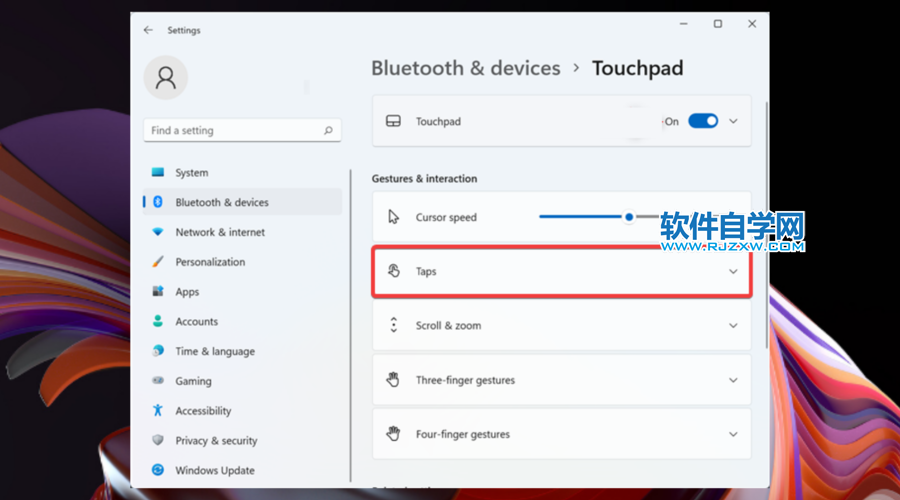Image resolution: width=900 pixels, height=500 pixels.
Task: Expand the Scroll & zoom section
Action: (x=733, y=326)
